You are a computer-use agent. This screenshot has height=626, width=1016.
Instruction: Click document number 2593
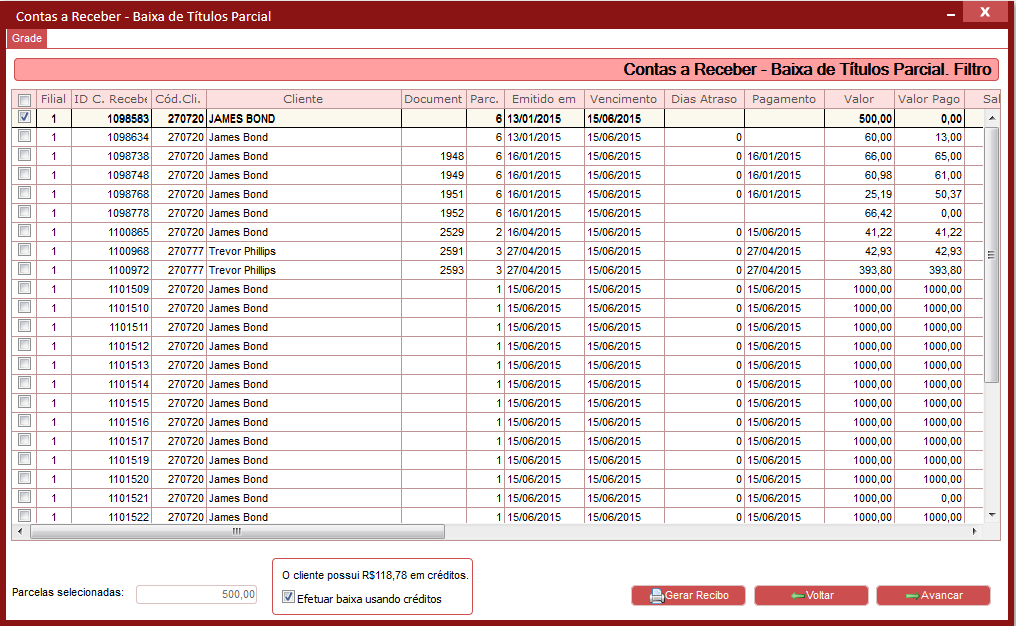tap(452, 270)
